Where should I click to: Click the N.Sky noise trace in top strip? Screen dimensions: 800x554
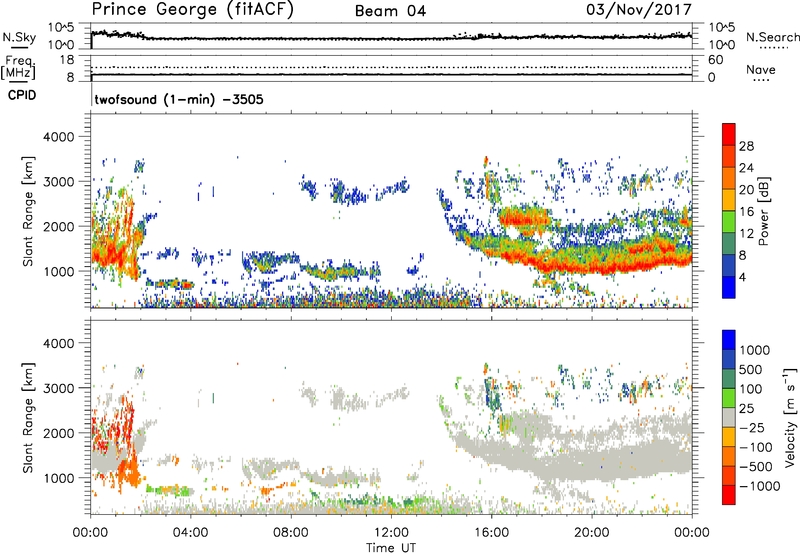pyautogui.click(x=391, y=38)
